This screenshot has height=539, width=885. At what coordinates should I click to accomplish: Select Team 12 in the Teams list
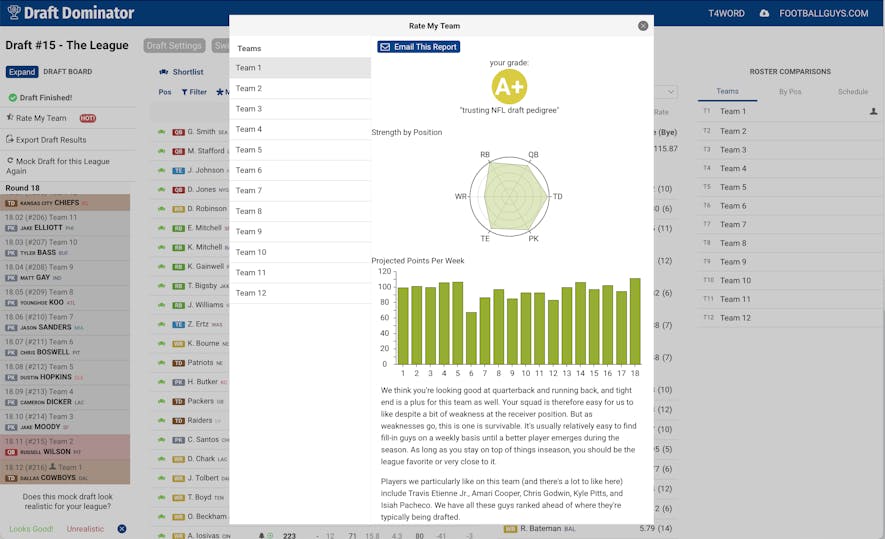(x=300, y=293)
